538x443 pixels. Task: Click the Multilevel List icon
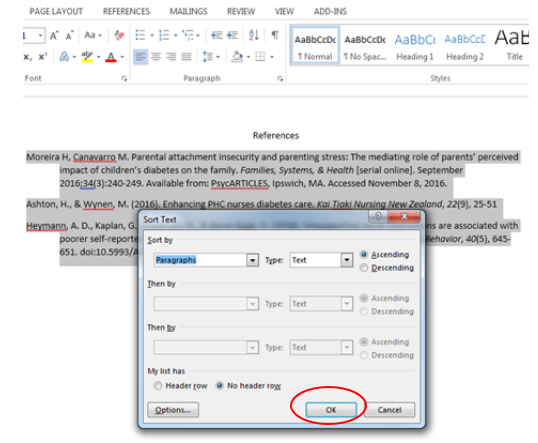tap(188, 35)
